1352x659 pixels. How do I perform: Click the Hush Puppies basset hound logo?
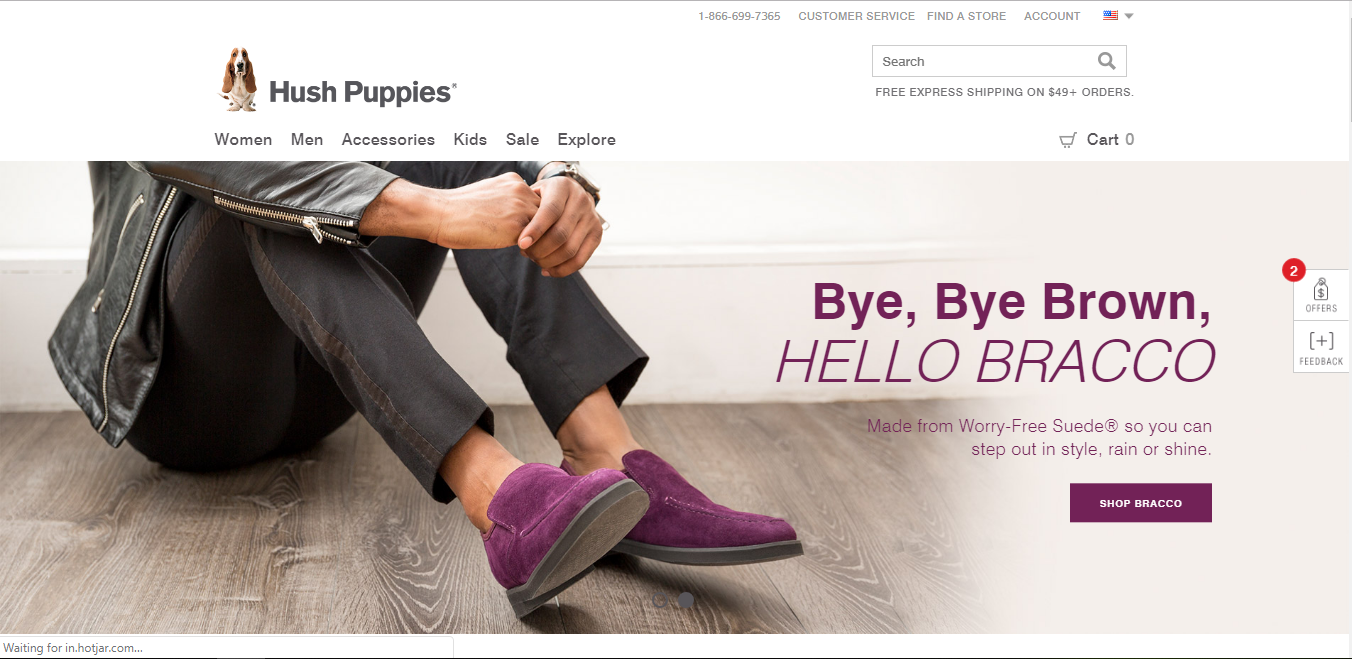tap(238, 80)
